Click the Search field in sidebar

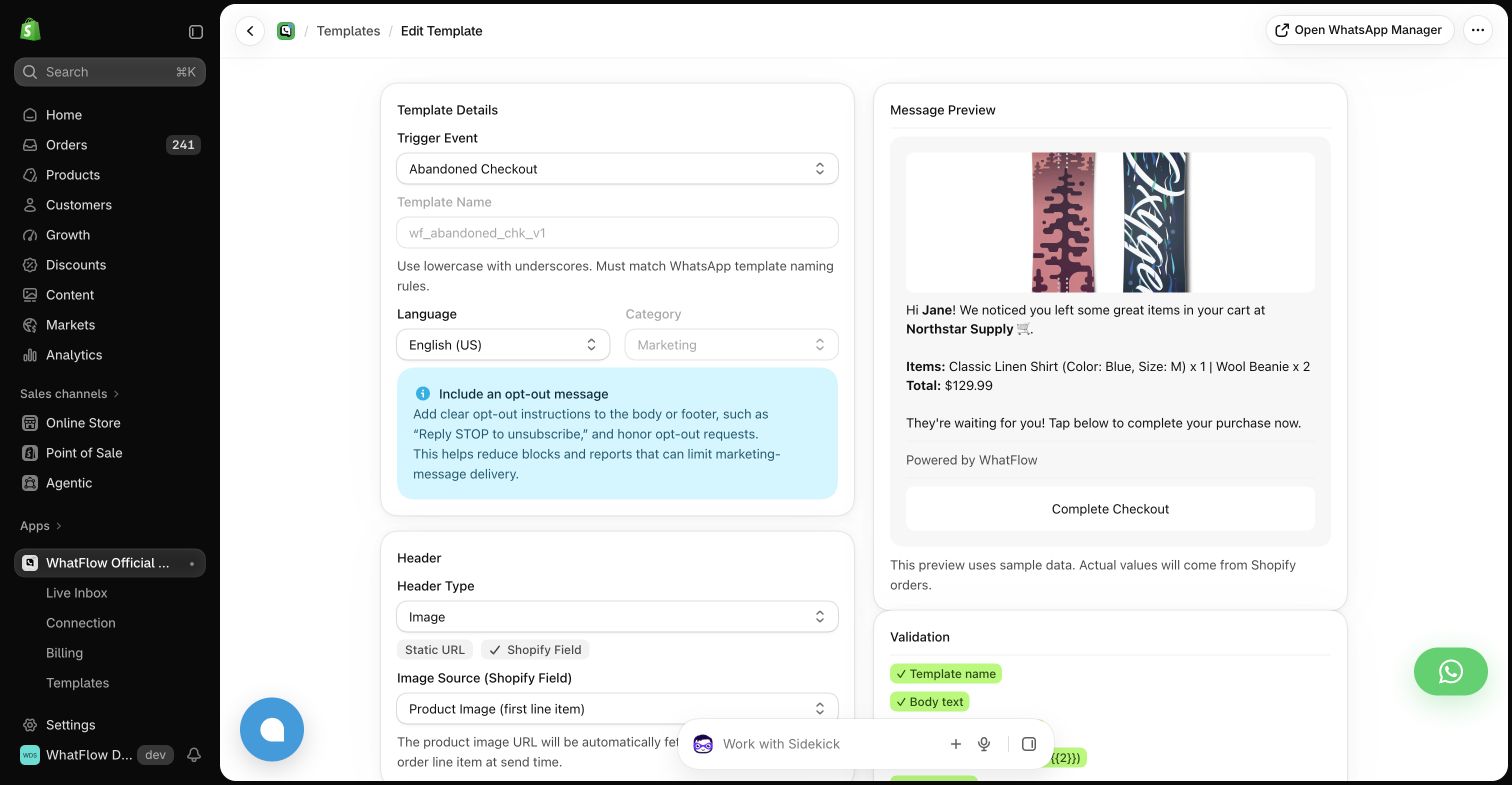[x=110, y=72]
